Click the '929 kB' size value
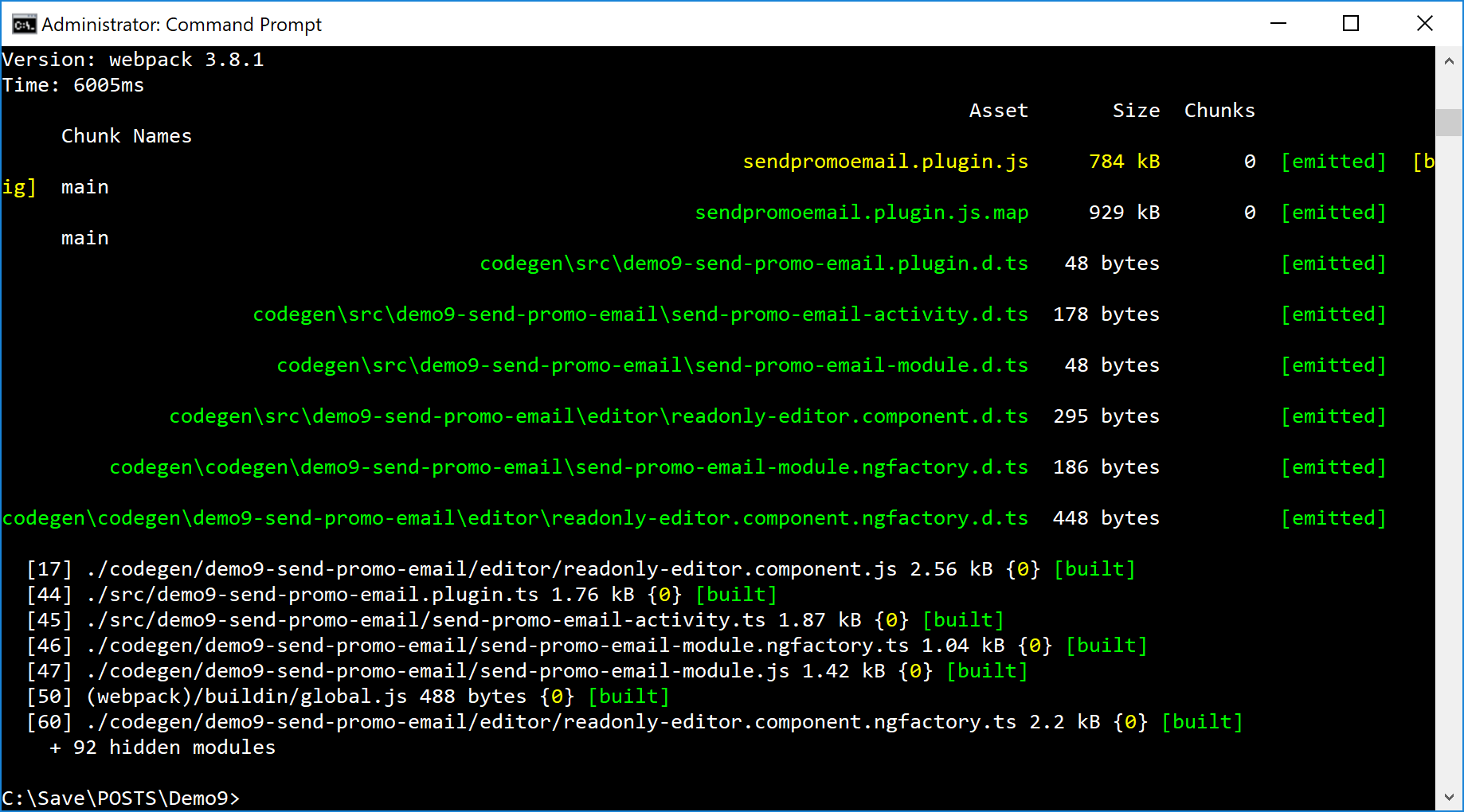Image resolution: width=1464 pixels, height=812 pixels. pyautogui.click(x=1124, y=213)
